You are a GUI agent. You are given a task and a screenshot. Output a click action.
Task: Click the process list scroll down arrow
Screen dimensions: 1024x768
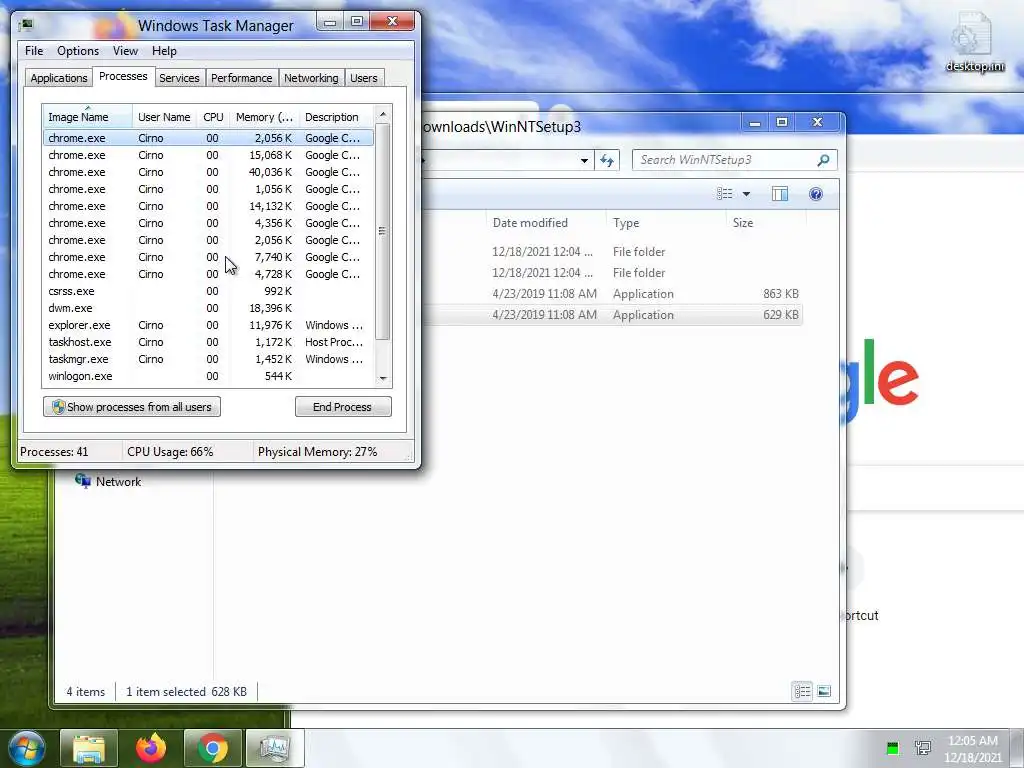[383, 378]
